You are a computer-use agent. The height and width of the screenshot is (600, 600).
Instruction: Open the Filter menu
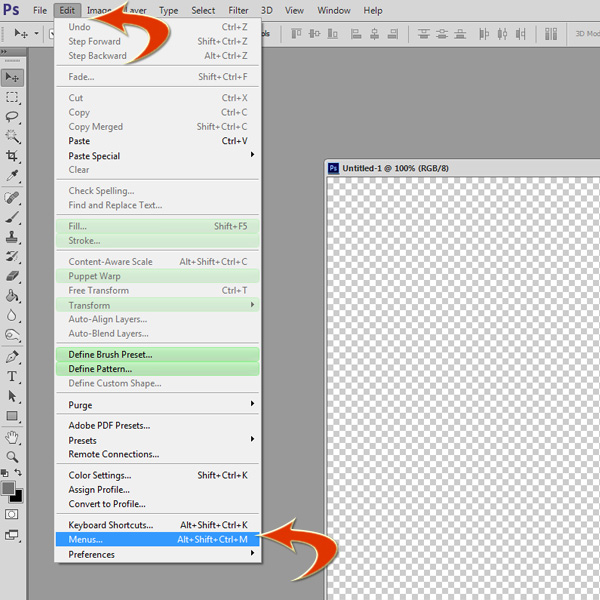(238, 10)
